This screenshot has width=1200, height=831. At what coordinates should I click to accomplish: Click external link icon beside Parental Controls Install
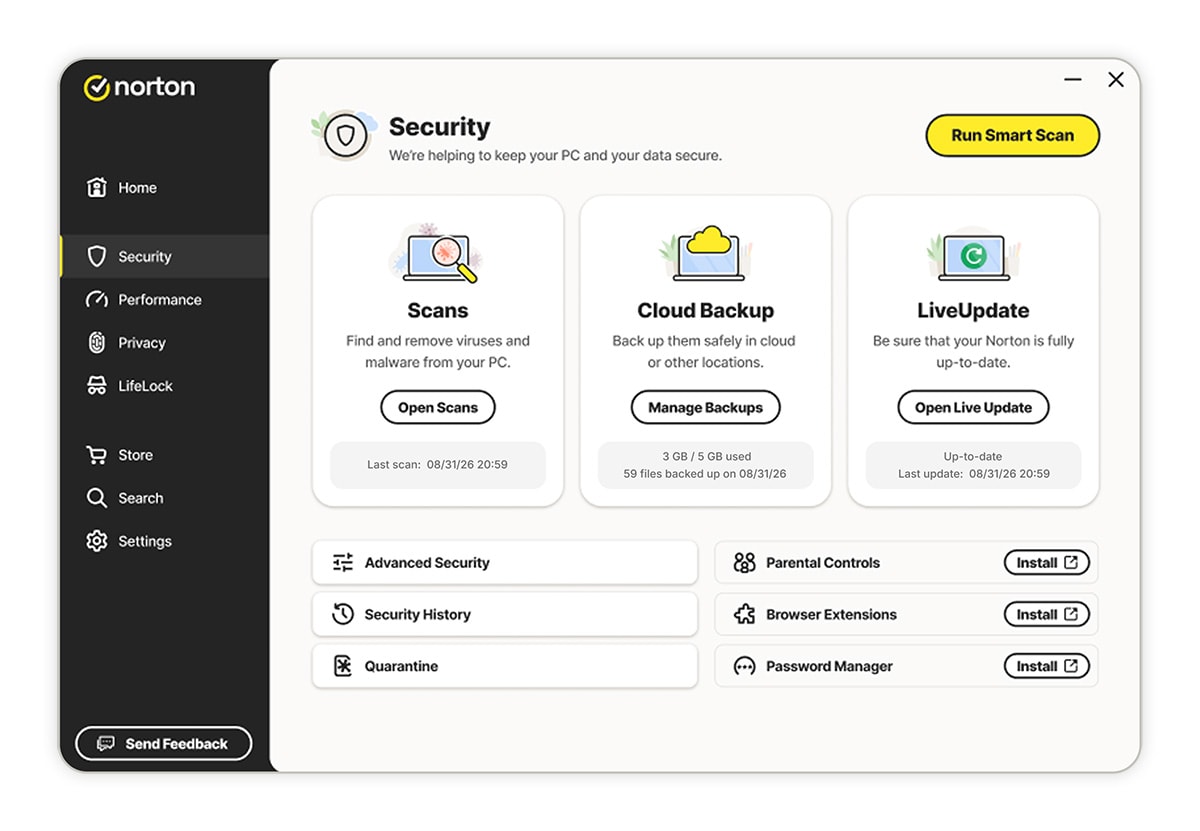[x=1071, y=562]
